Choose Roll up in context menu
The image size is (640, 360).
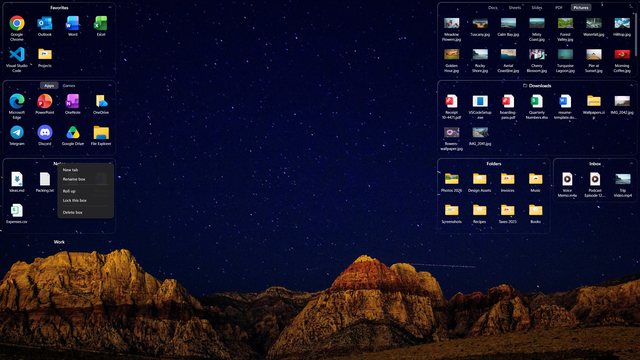pos(85,191)
